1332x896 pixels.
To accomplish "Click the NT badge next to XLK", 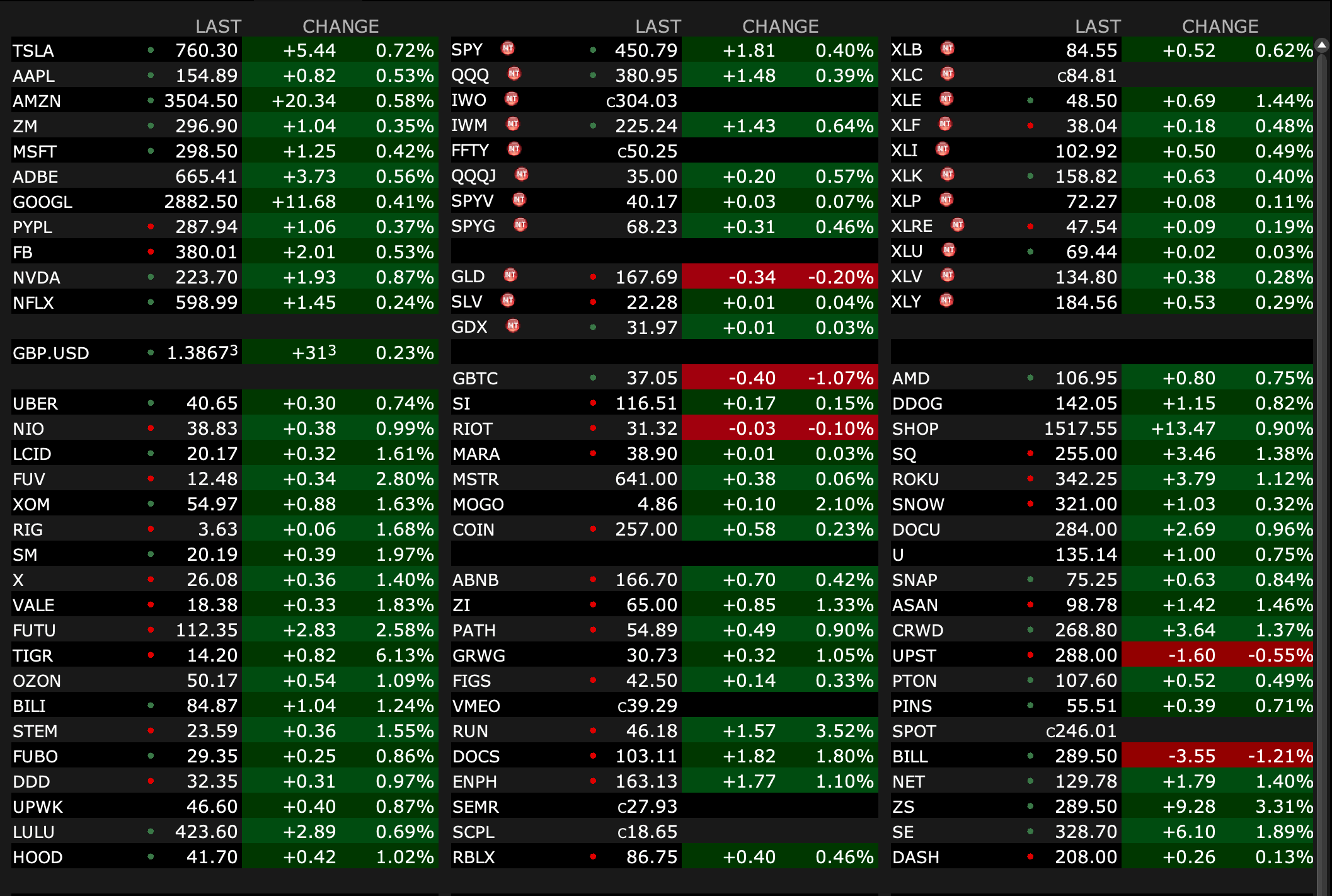I will tap(948, 175).
